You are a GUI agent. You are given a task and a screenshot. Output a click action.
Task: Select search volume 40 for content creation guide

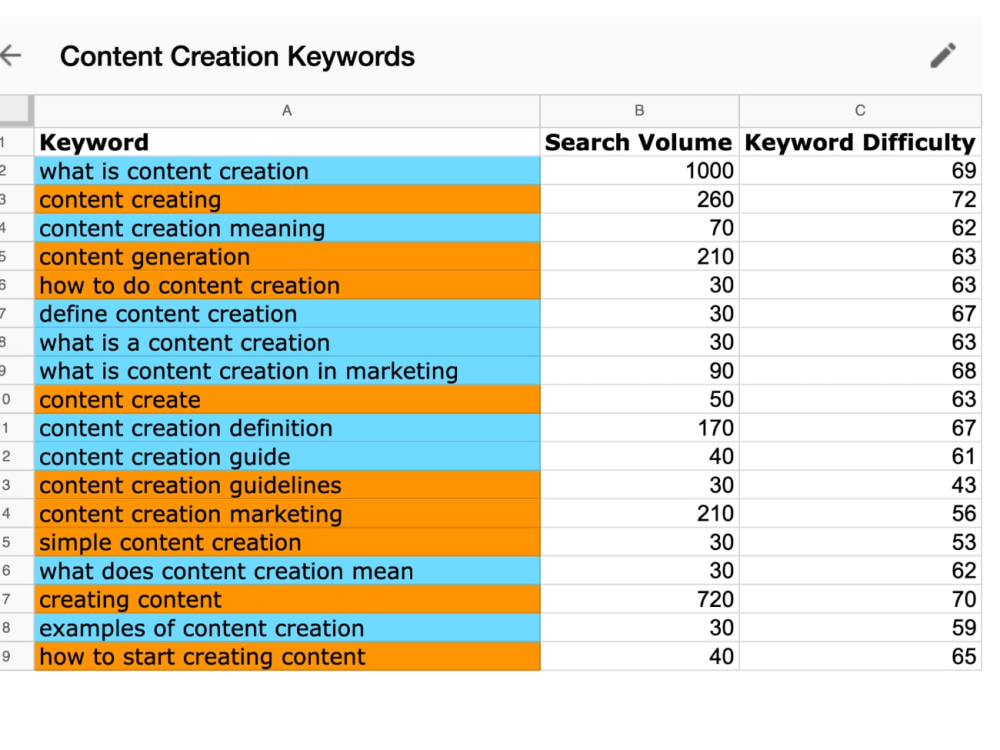coord(640,457)
